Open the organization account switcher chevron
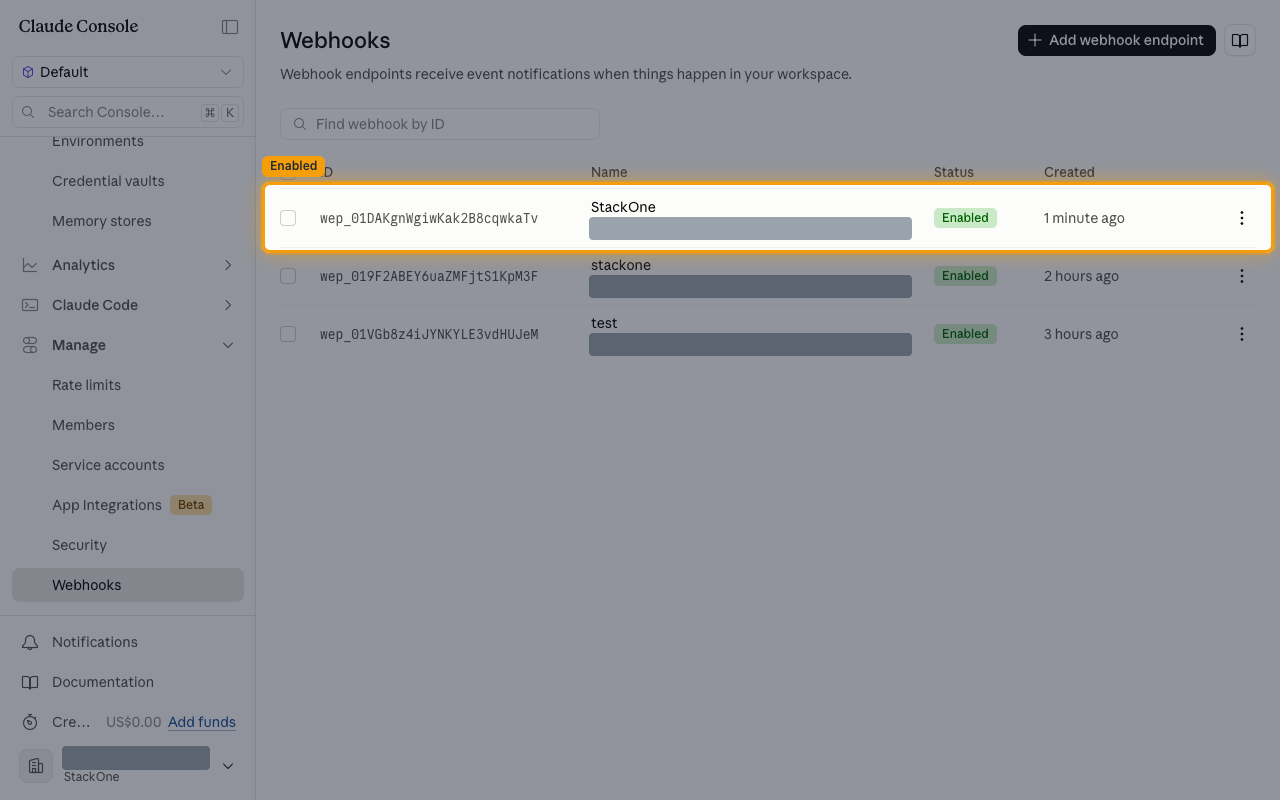 coord(228,766)
